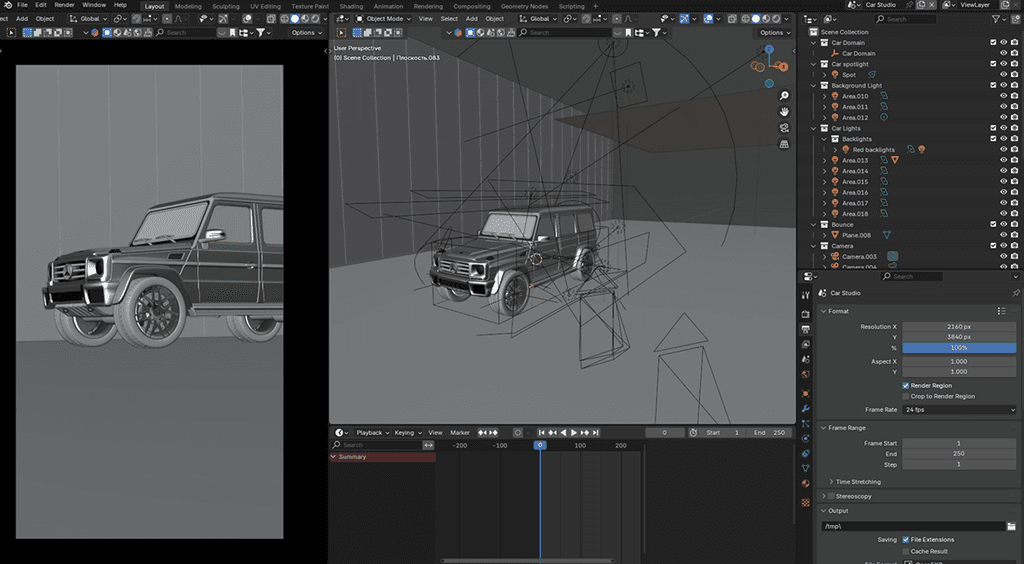
Task: Open the Modifiers wrench tab in Properties
Action: [806, 408]
